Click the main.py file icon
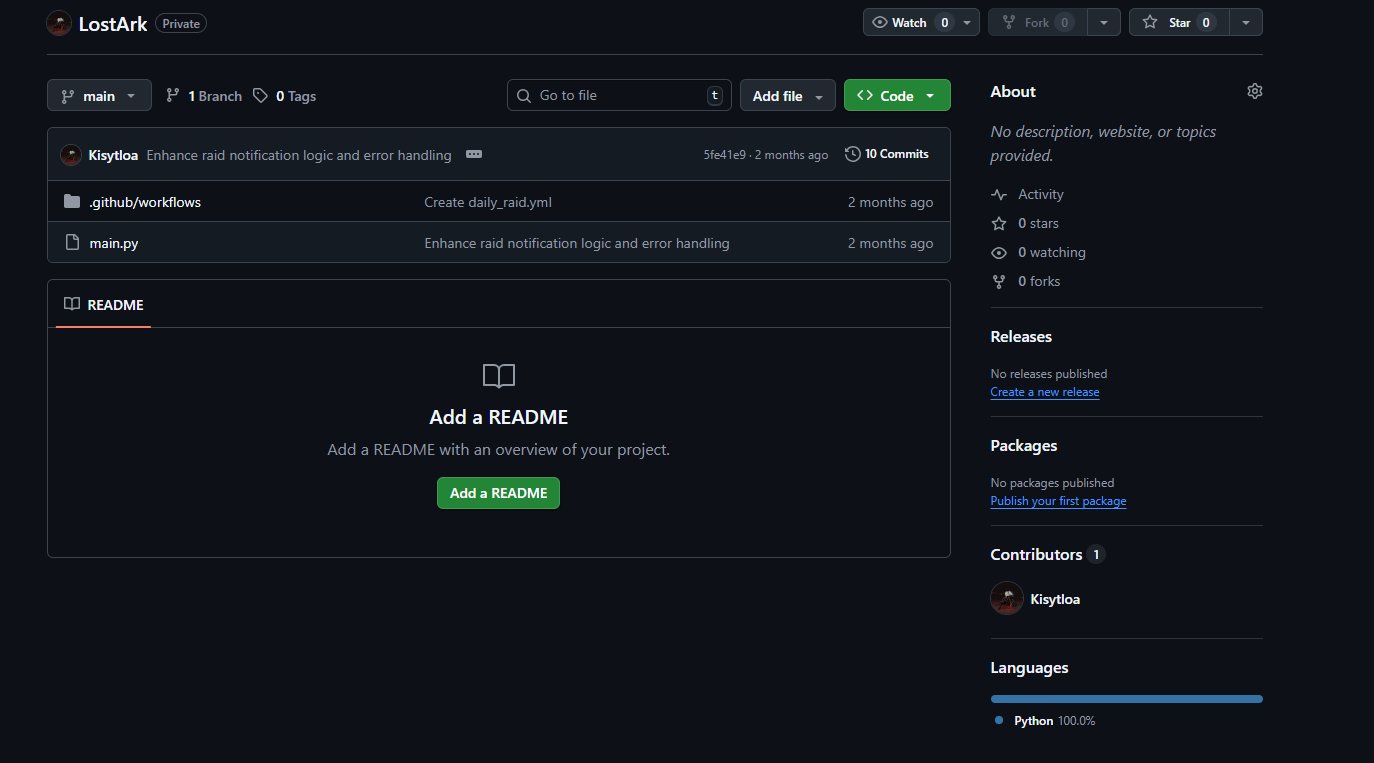The width and height of the screenshot is (1374, 763). pyautogui.click(x=71, y=243)
